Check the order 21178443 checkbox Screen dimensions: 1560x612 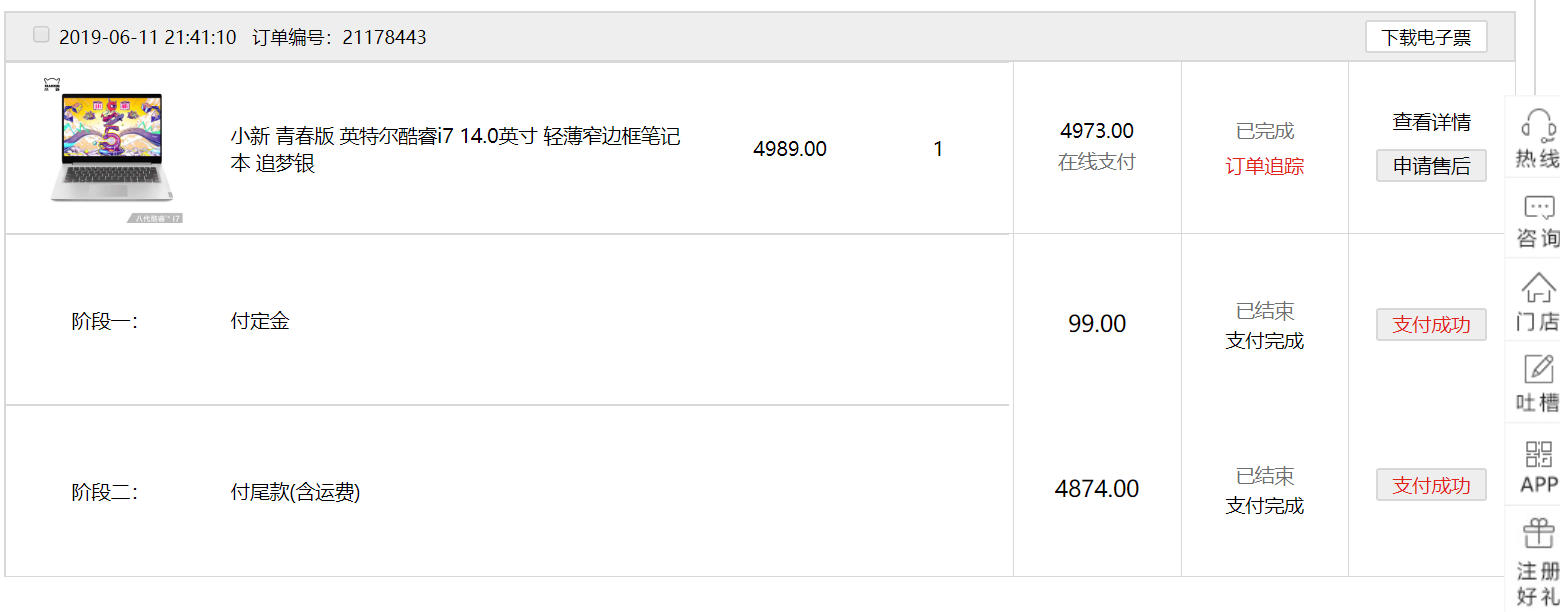point(41,35)
